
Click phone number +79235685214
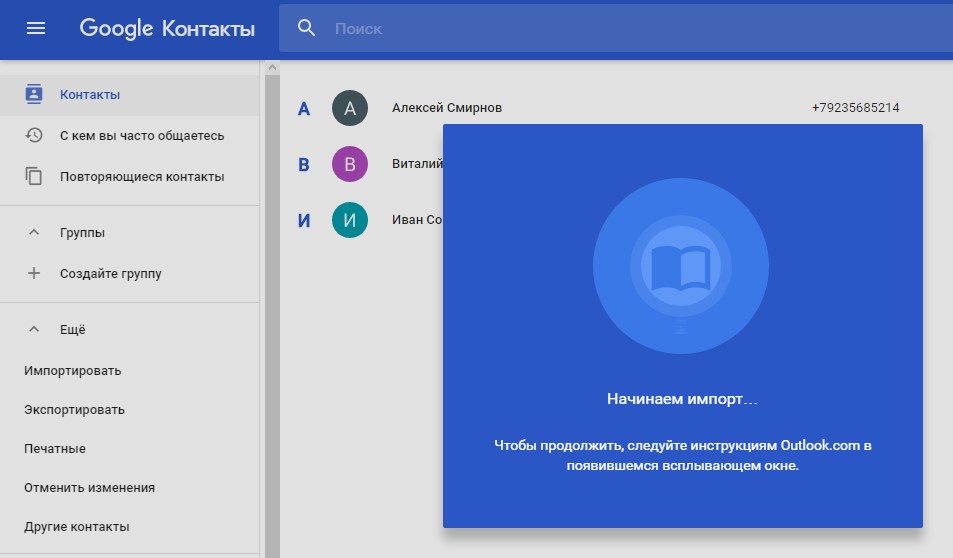[855, 108]
